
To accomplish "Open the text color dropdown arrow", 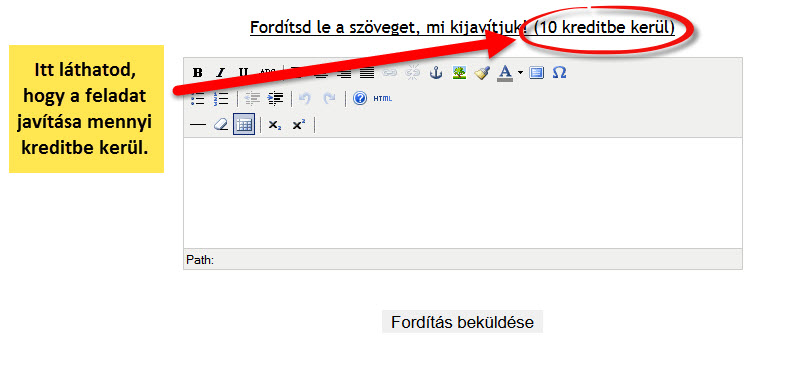I will 520,73.
